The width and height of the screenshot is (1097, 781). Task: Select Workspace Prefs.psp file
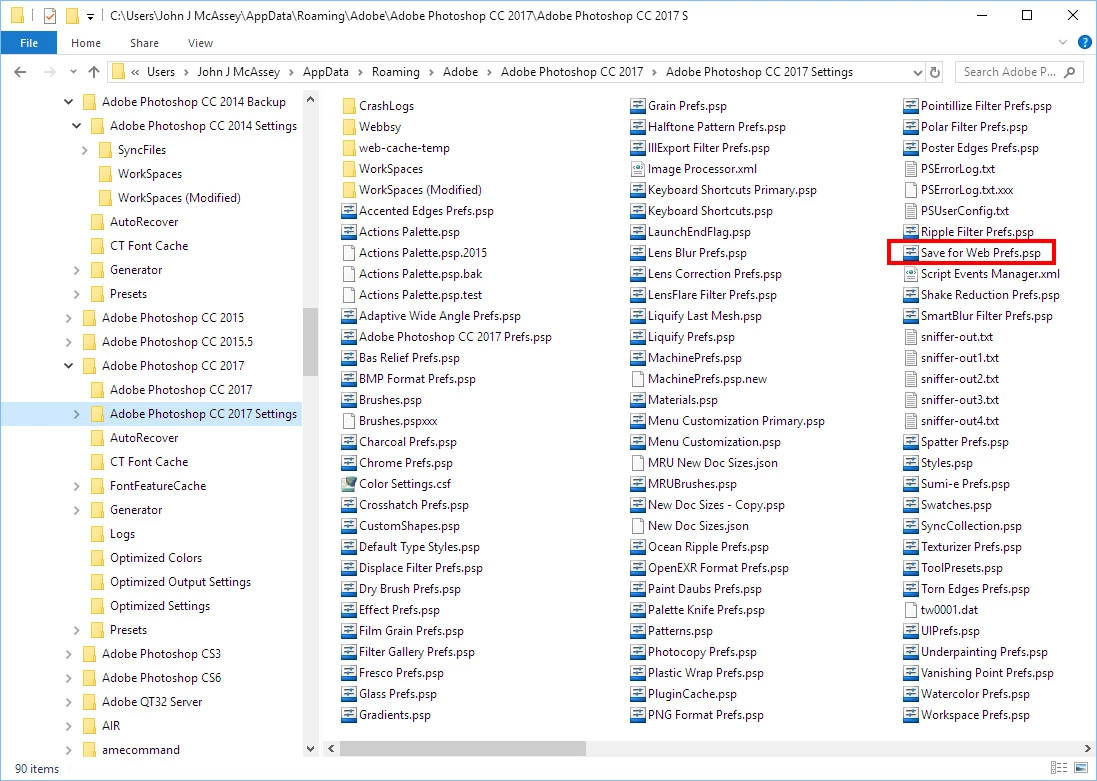point(965,715)
